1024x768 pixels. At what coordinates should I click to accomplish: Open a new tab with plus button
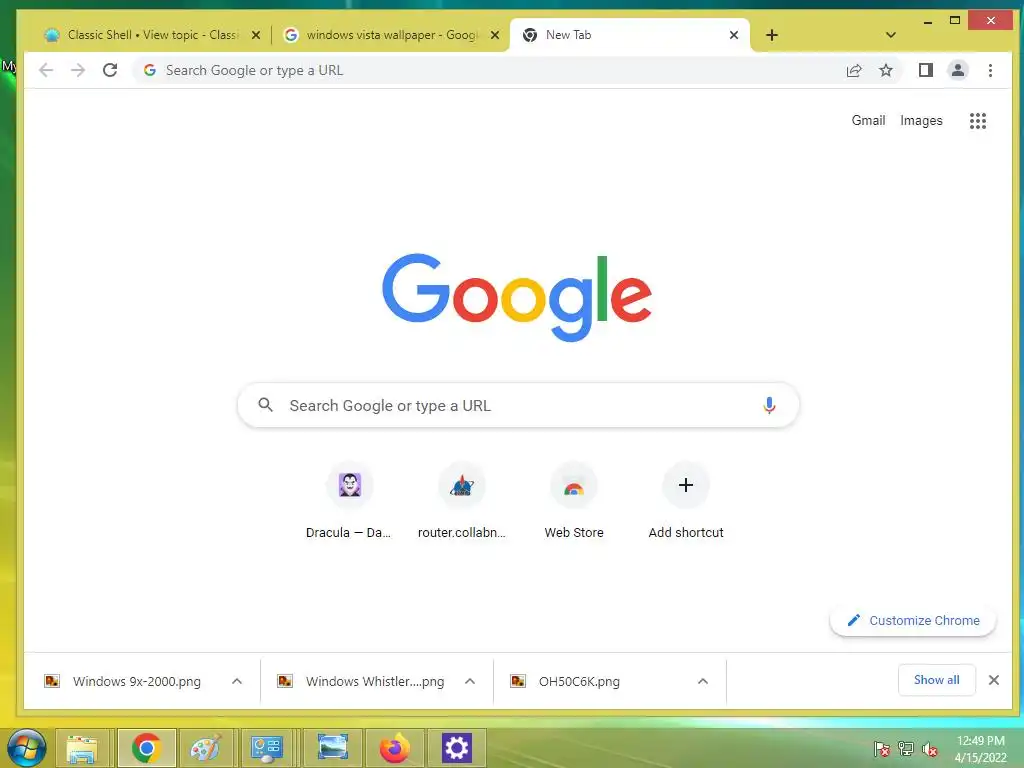(x=771, y=35)
